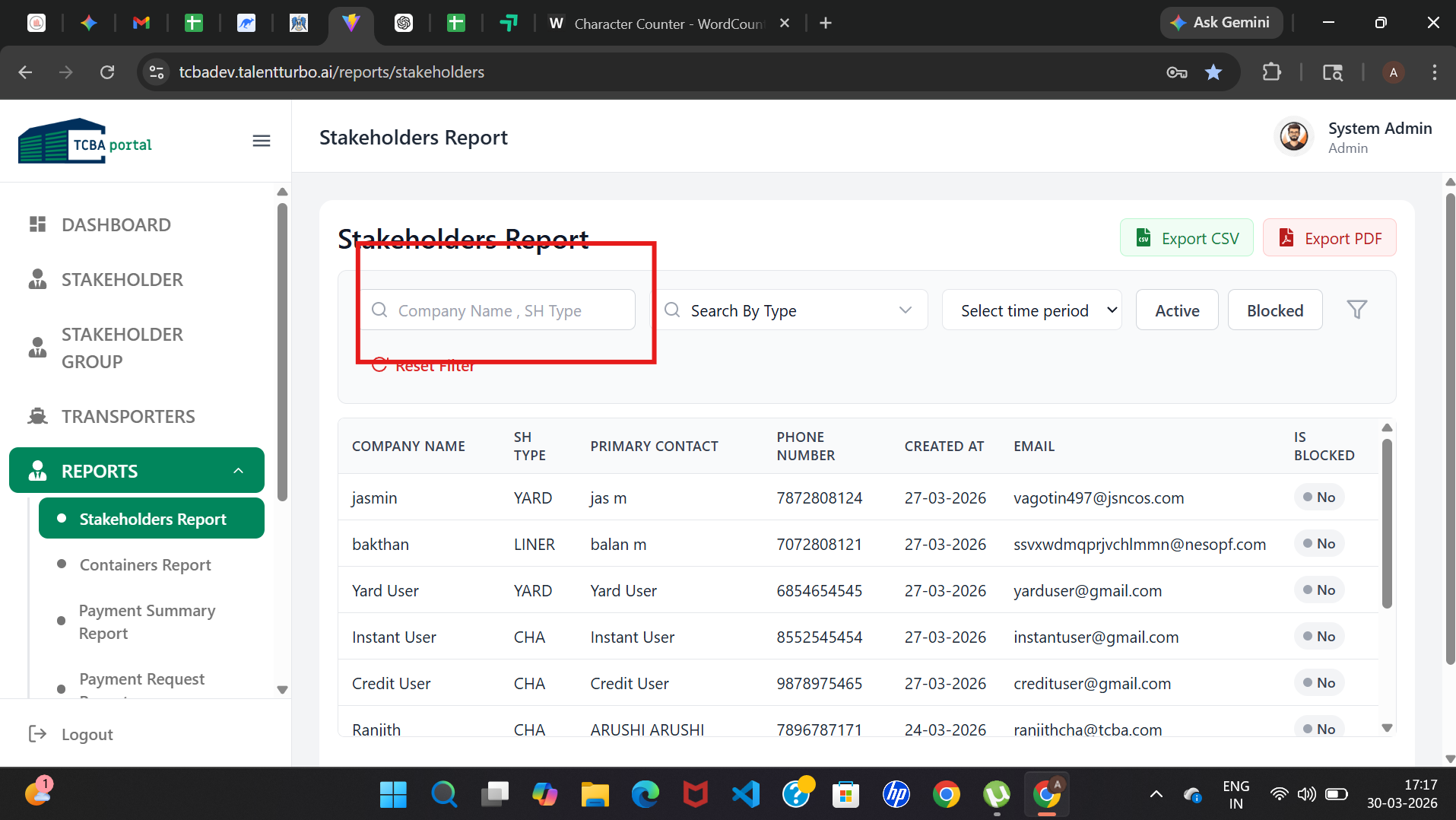This screenshot has height=820, width=1456.
Task: Toggle the hamburger sidebar menu icon
Action: click(262, 141)
